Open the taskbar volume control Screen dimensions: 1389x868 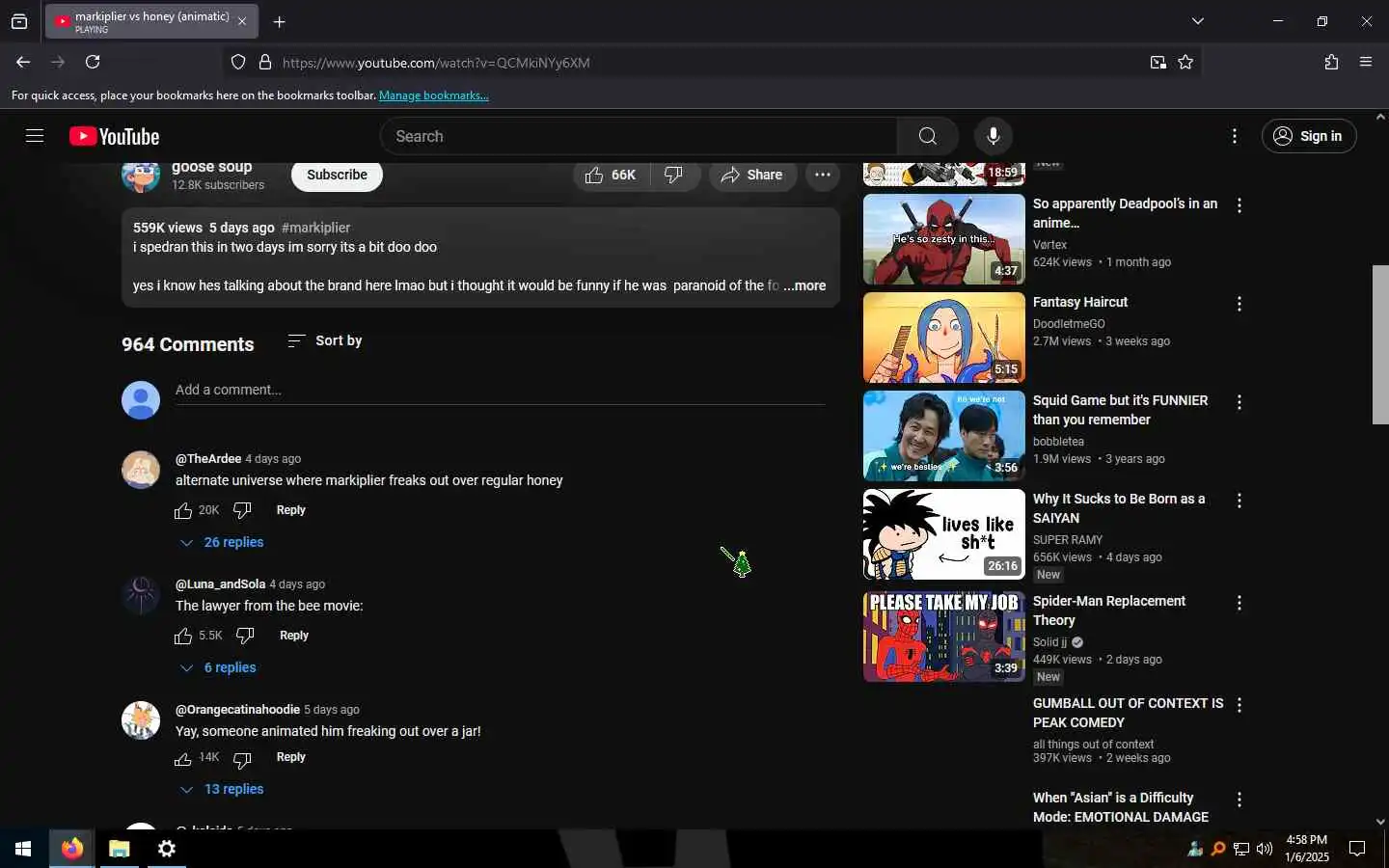1264,849
